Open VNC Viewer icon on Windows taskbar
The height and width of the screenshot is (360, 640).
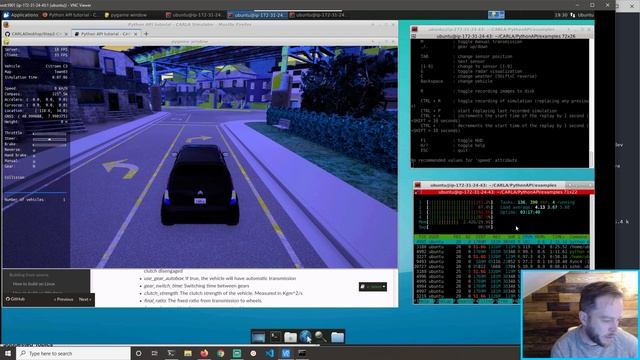(x=286, y=353)
